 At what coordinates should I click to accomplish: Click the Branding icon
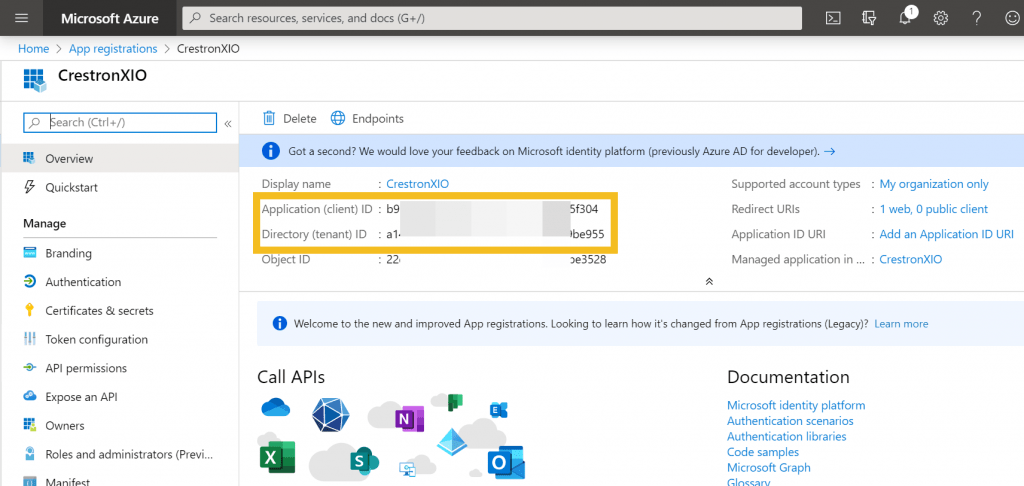[x=29, y=253]
